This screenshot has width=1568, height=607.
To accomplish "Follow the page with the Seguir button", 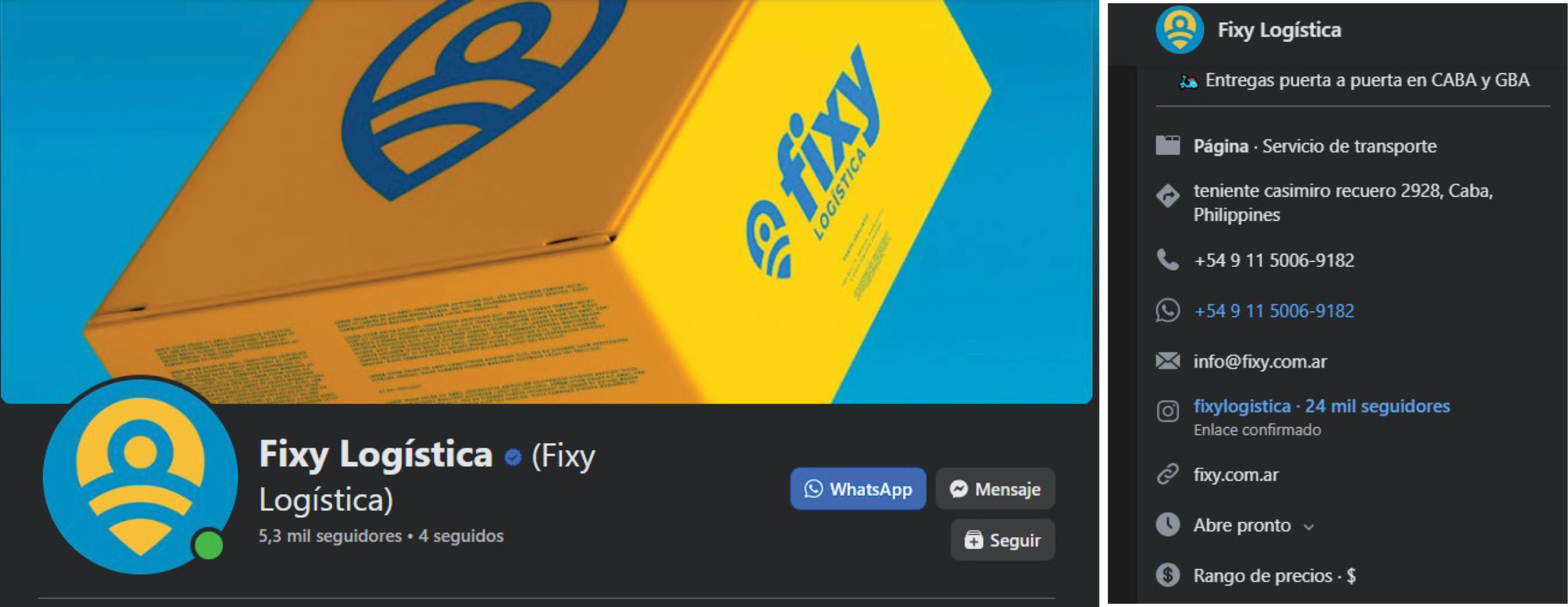I will (x=1003, y=540).
